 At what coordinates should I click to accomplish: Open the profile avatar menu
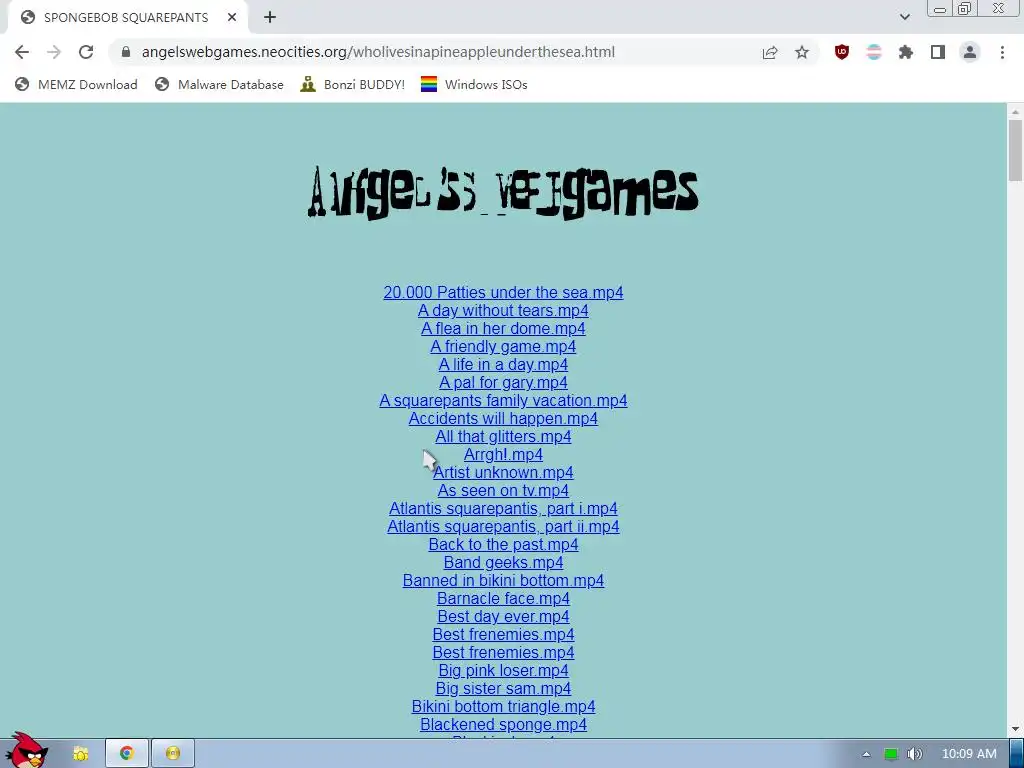(x=970, y=52)
